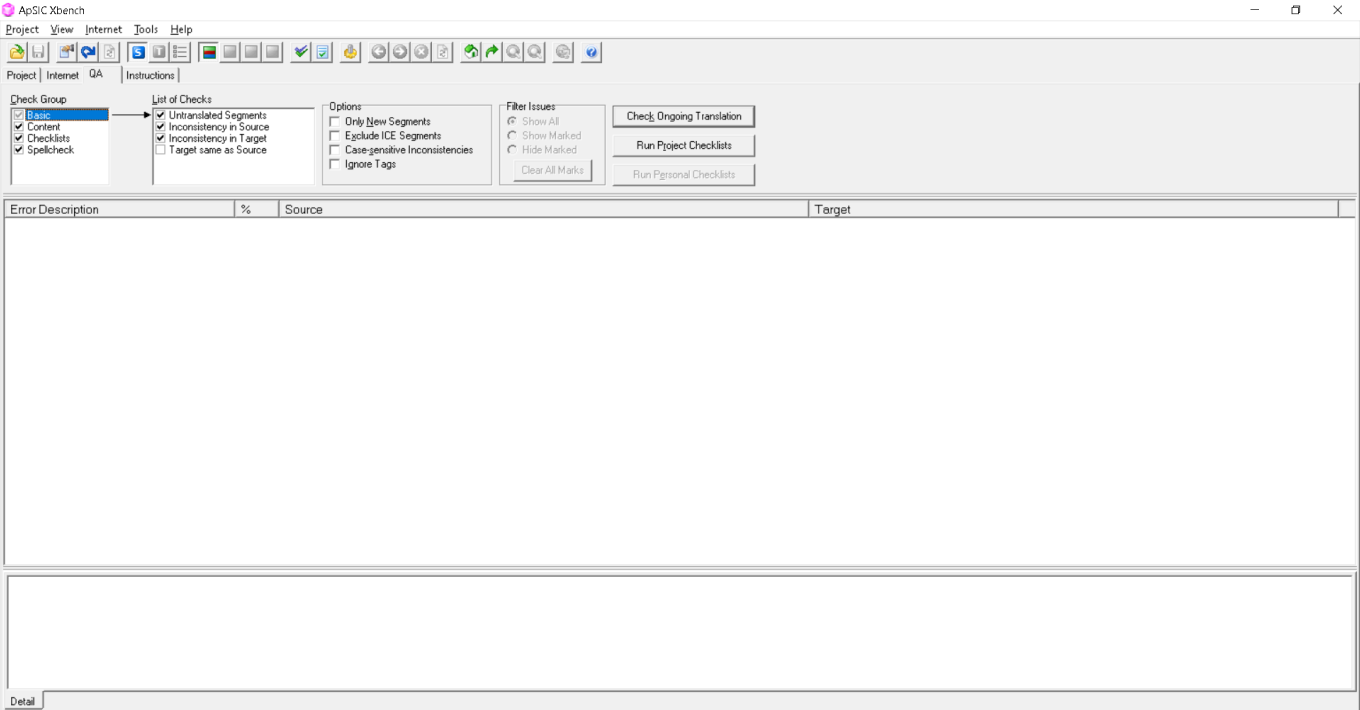Screen dimensions: 1360x710
Task: Select the Detail tab at bottom
Action: click(22, 701)
